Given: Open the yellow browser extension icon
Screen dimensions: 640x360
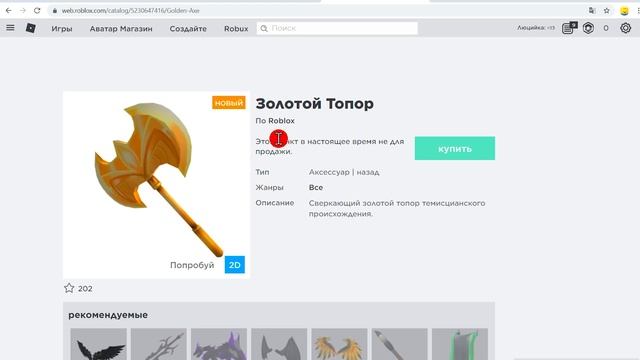Looking at the screenshot, I should [x=624, y=11].
